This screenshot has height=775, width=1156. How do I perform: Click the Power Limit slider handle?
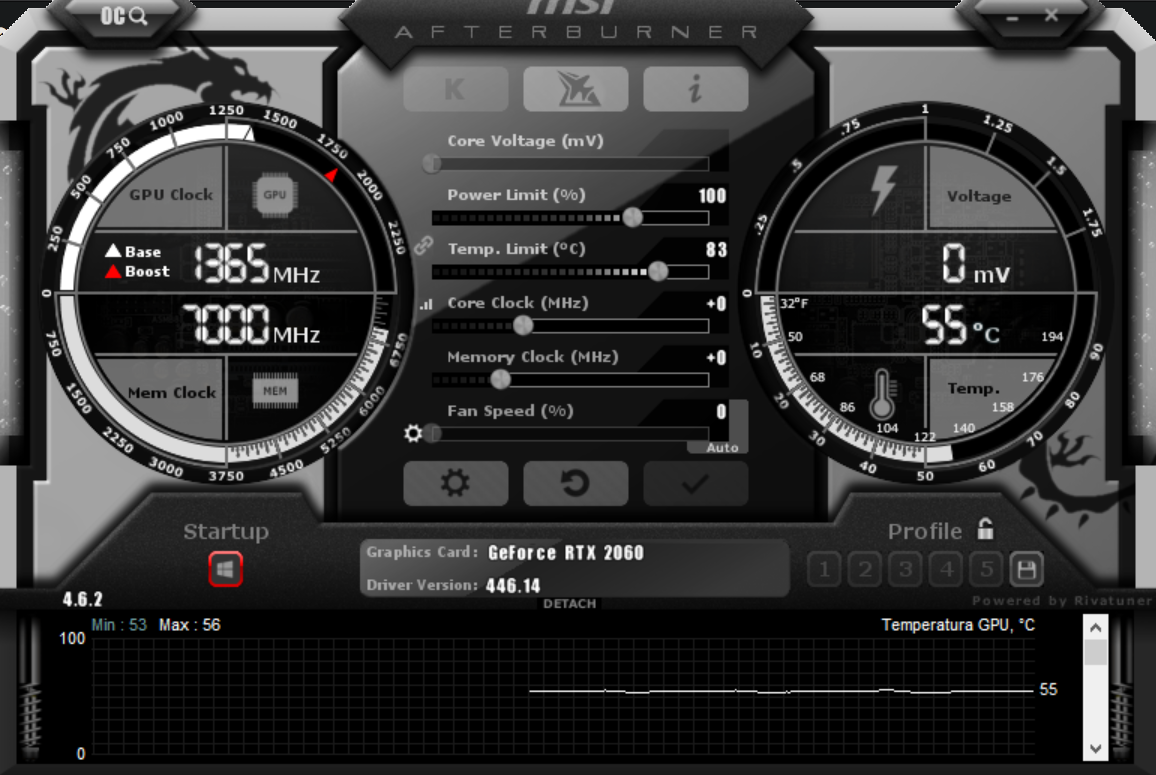[x=633, y=217]
